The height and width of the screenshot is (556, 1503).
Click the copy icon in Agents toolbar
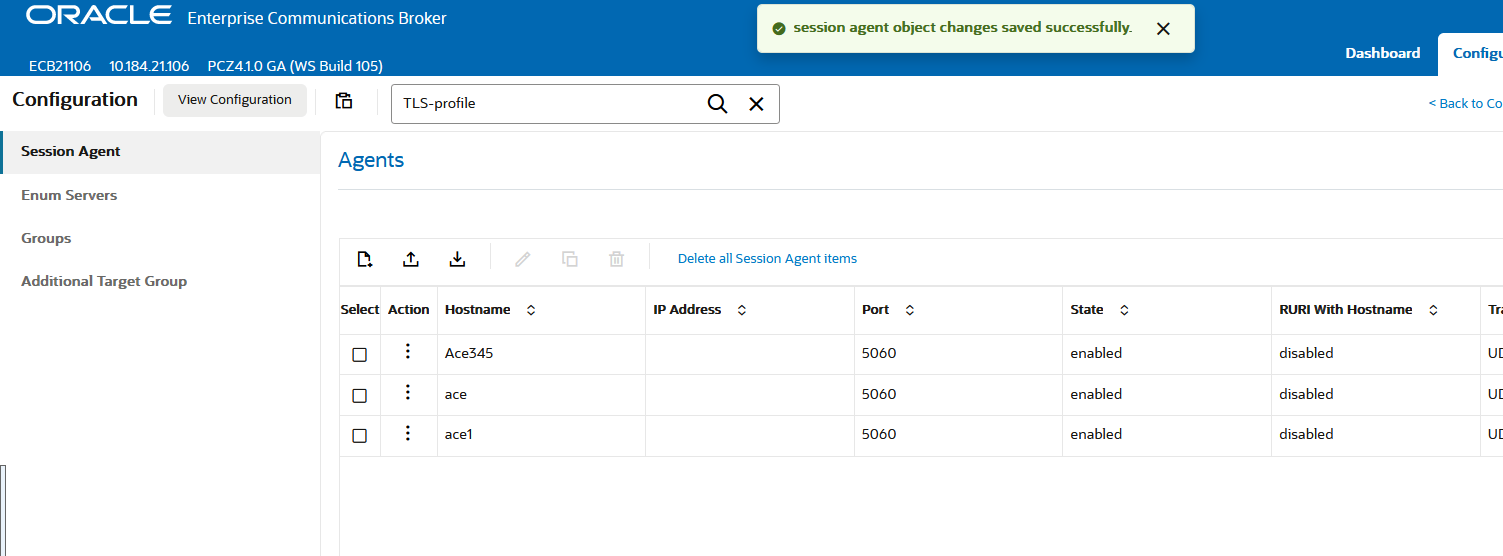(570, 259)
